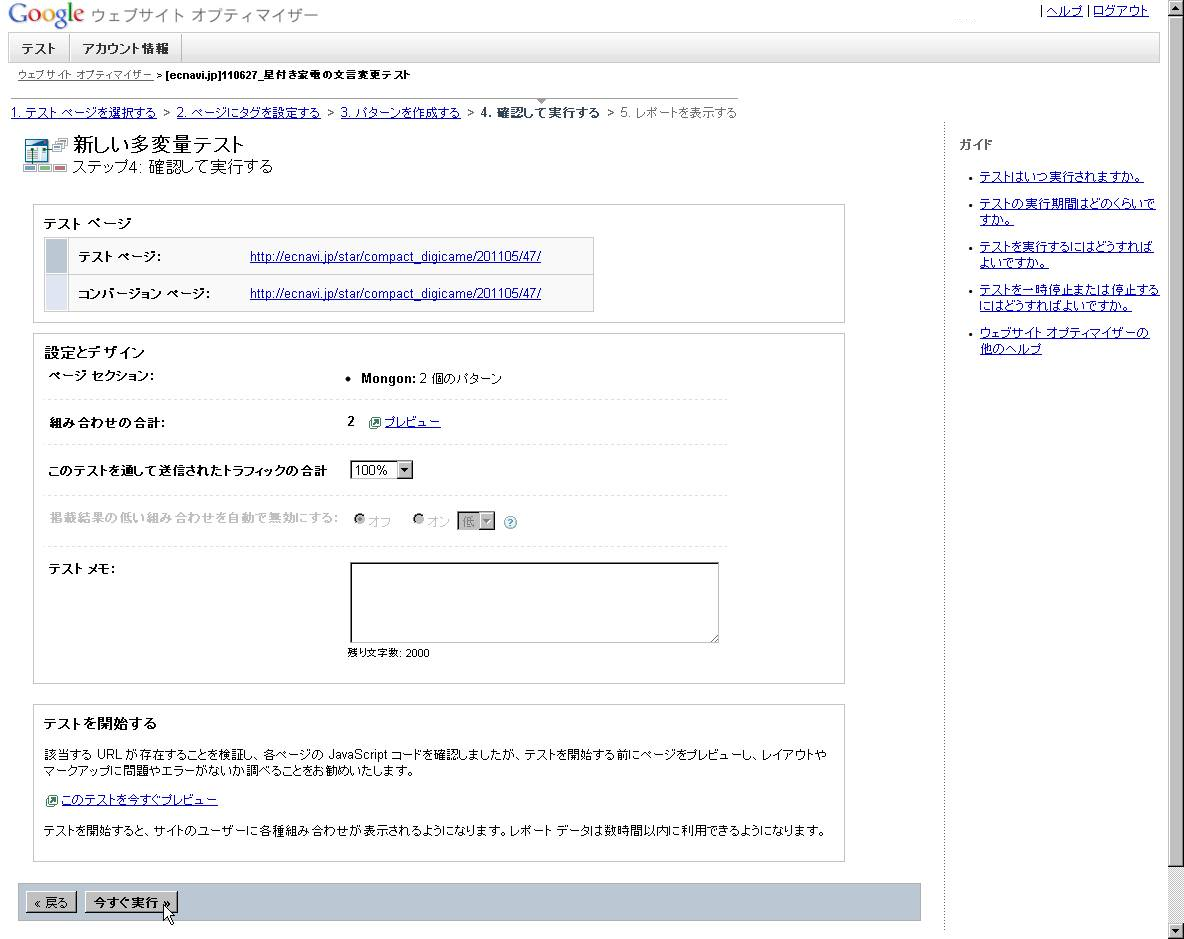Image resolution: width=1184 pixels, height=939 pixels.
Task: Go to step 3 パターンを作成する
Action: 400,113
